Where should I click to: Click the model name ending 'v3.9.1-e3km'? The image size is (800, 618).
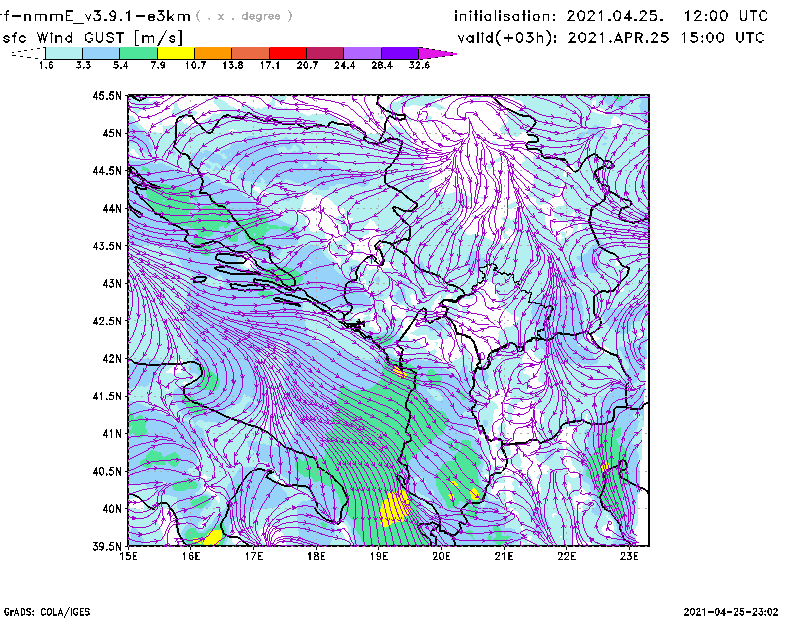(95, 16)
